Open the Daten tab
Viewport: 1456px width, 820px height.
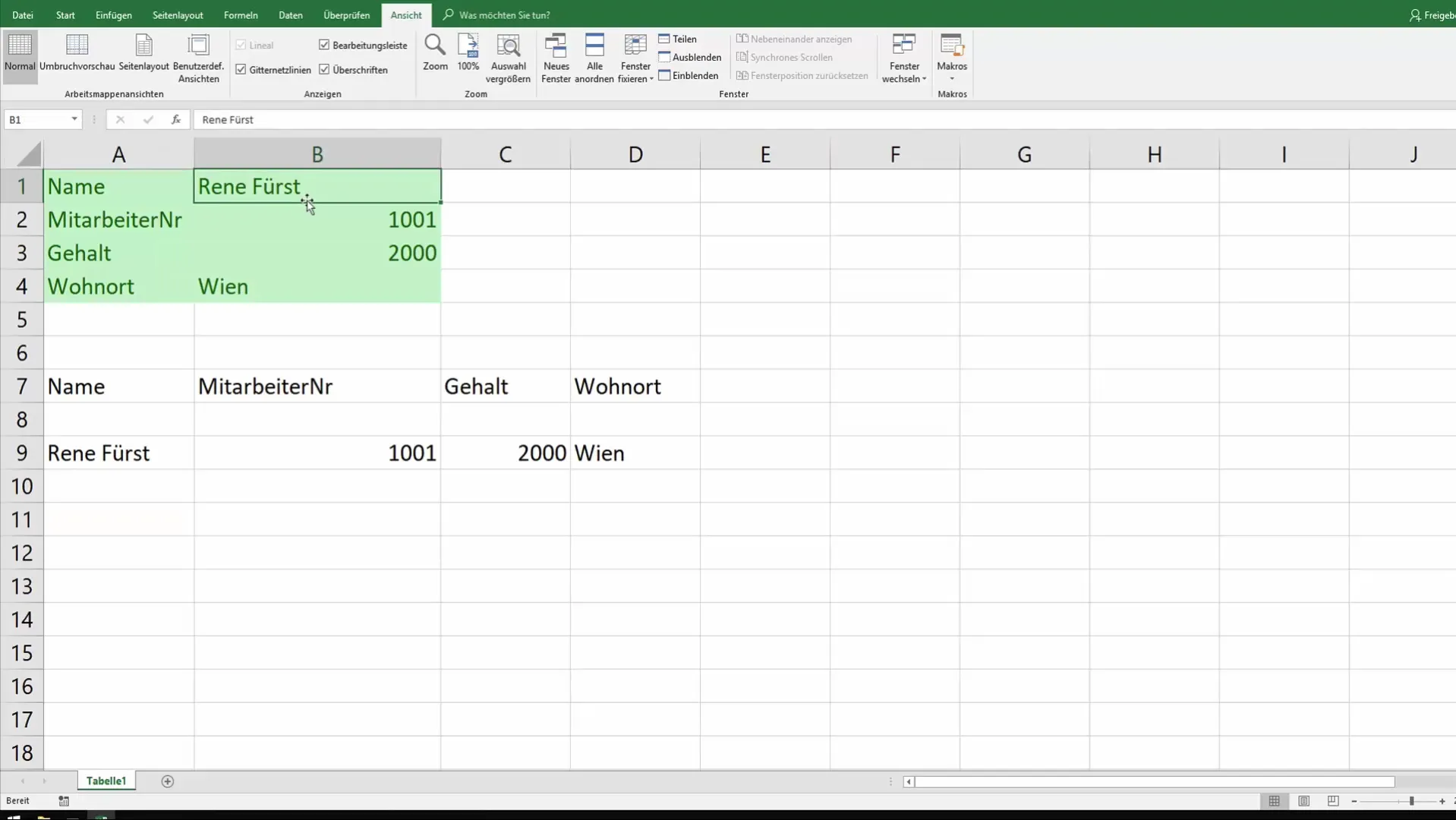point(291,15)
